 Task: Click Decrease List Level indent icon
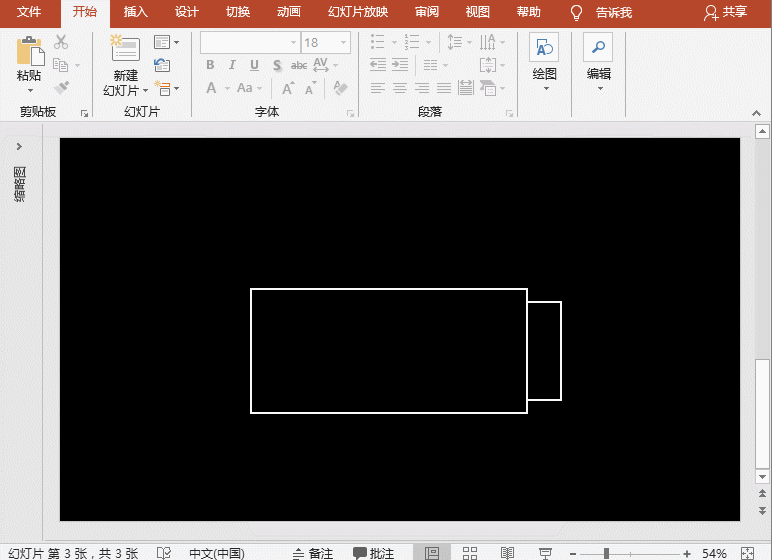tap(378, 65)
